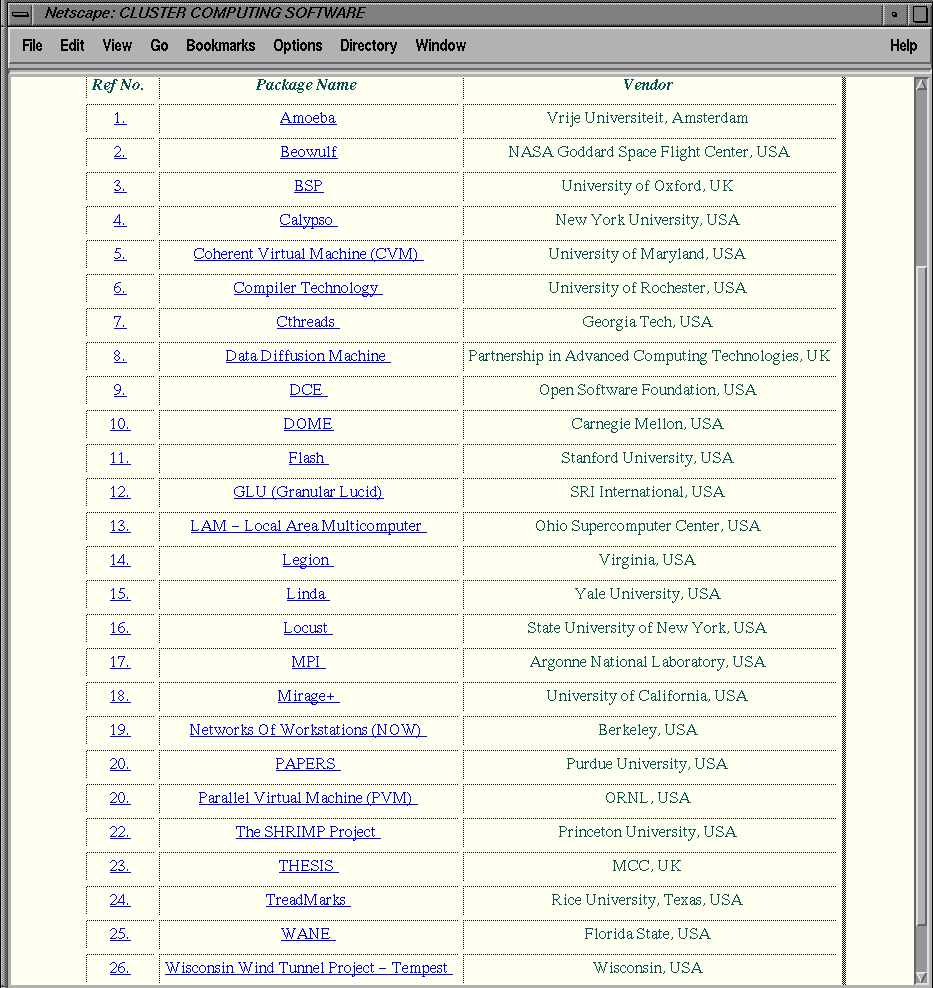Open the window menu button in title bar
This screenshot has height=988, width=933.
[20, 13]
